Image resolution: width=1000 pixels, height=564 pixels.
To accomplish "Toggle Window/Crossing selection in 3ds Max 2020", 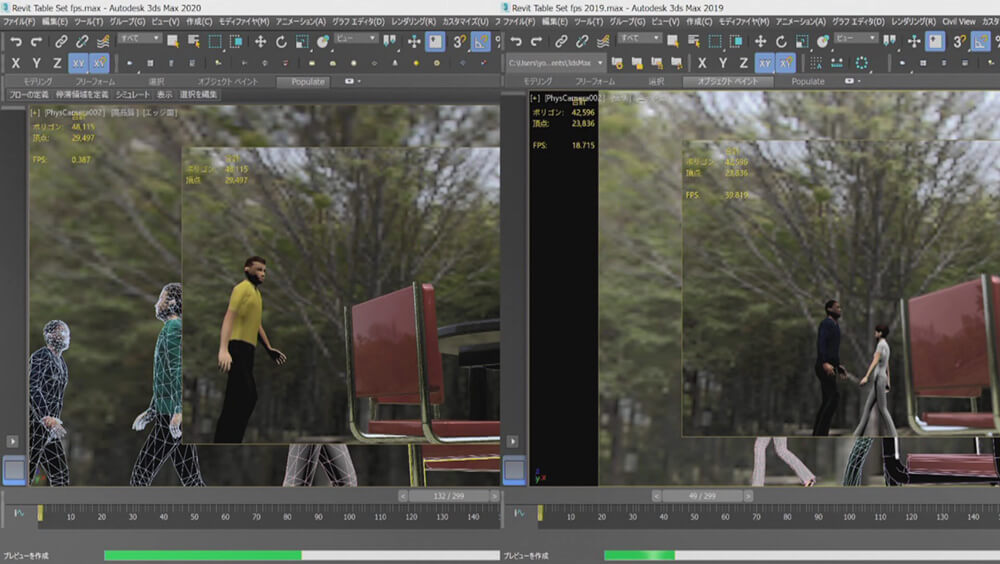I will (x=236, y=42).
